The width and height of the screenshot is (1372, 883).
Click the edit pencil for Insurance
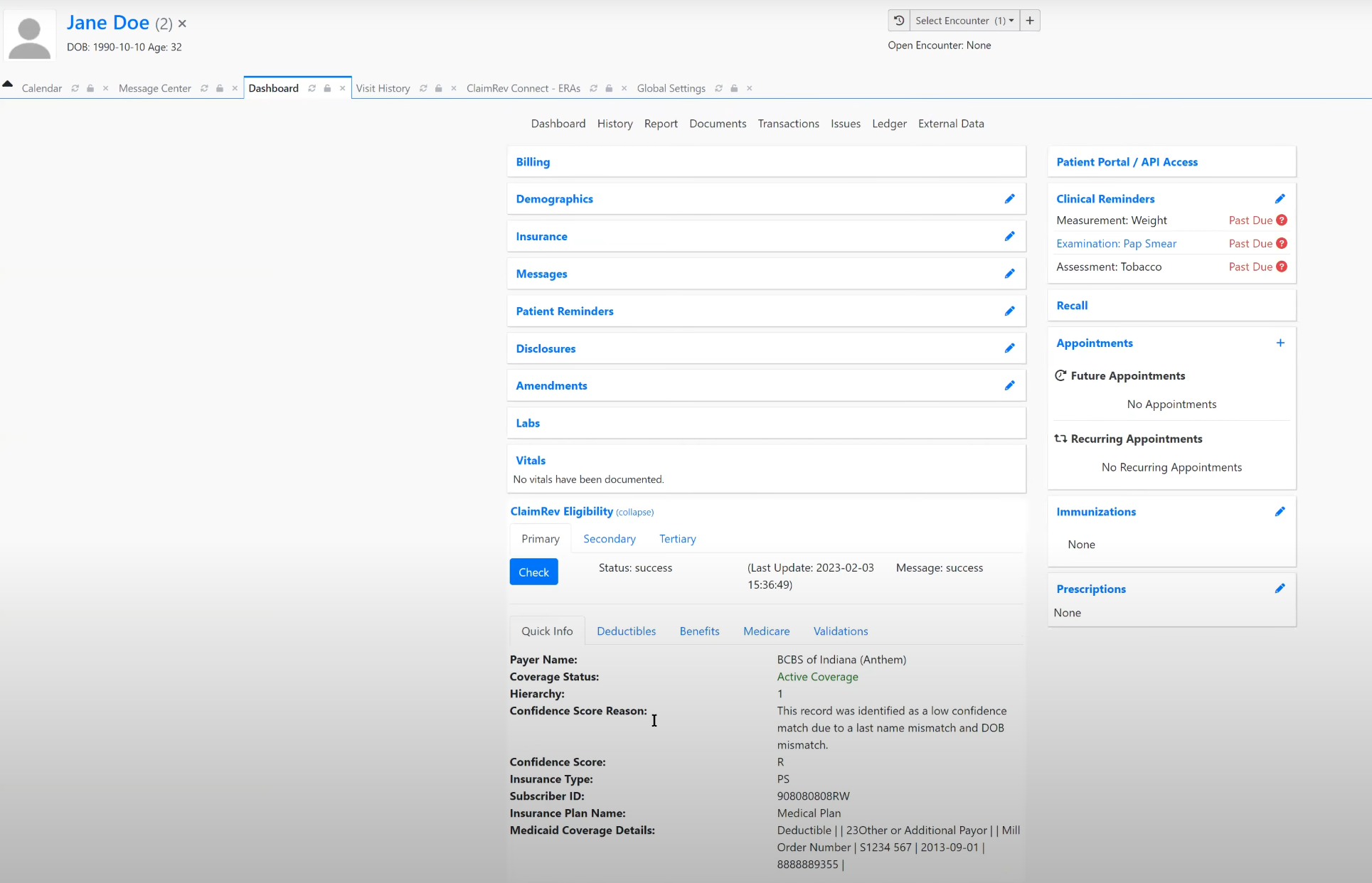tap(1010, 236)
